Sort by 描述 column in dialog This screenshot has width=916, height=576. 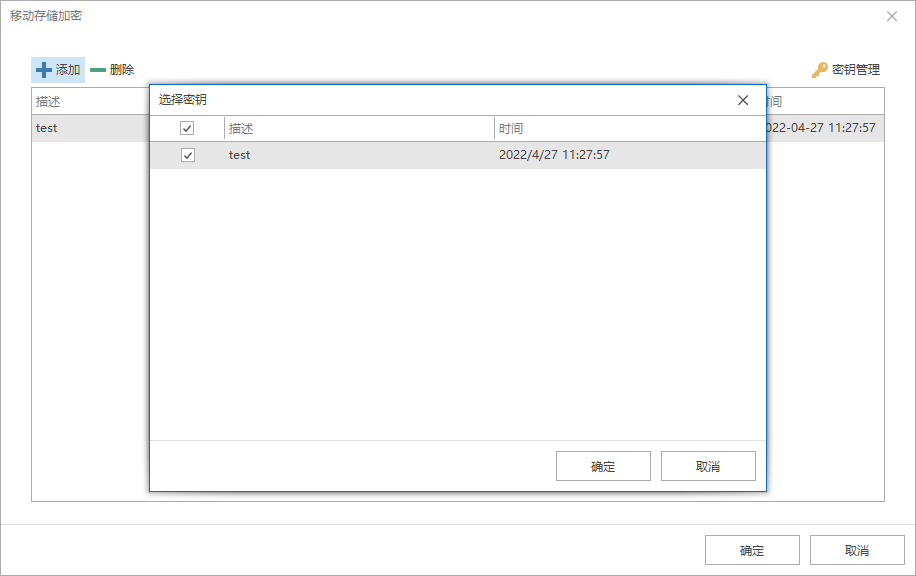(x=359, y=129)
